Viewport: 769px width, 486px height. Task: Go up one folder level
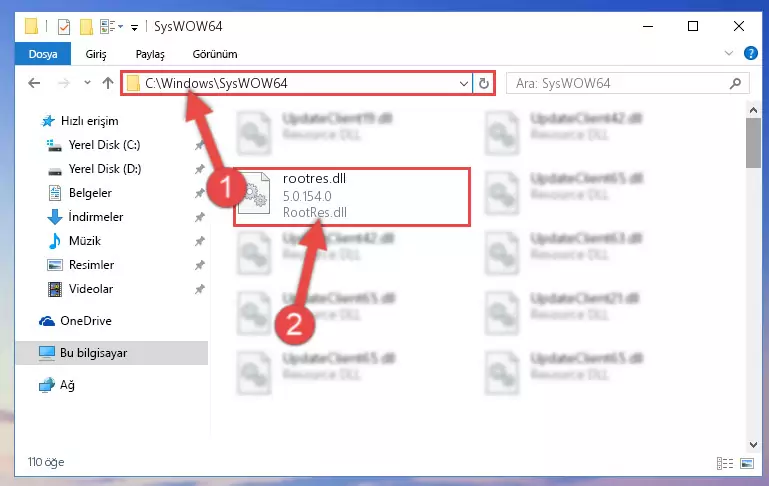[108, 83]
